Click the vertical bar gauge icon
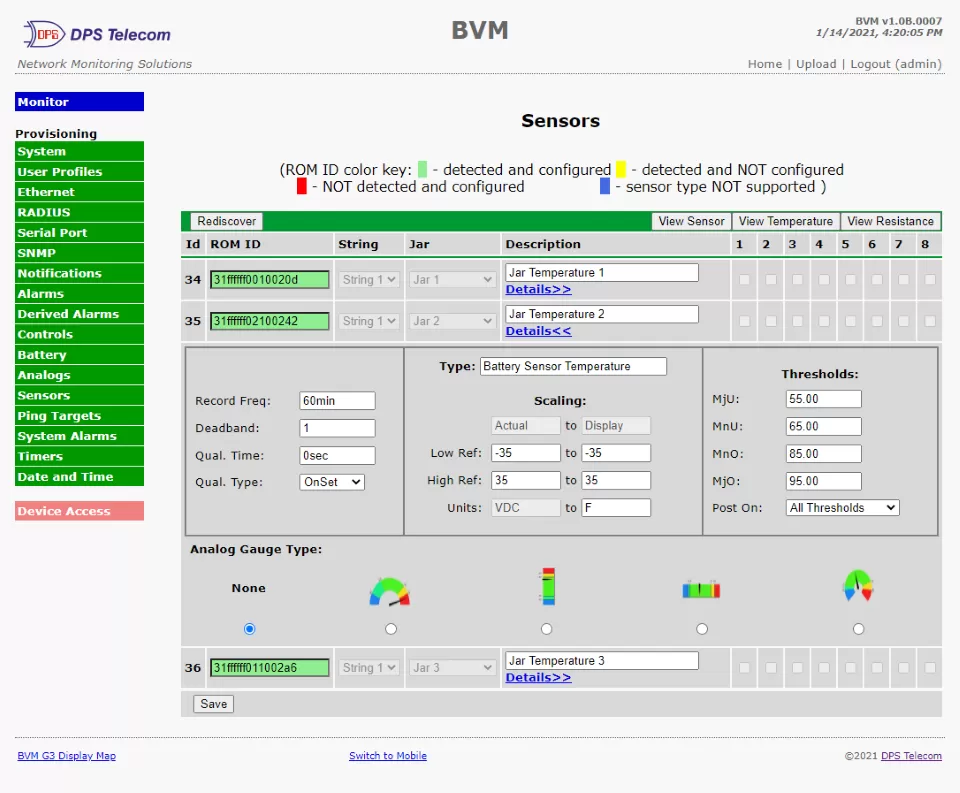The width and height of the screenshot is (960, 793). [x=546, y=587]
